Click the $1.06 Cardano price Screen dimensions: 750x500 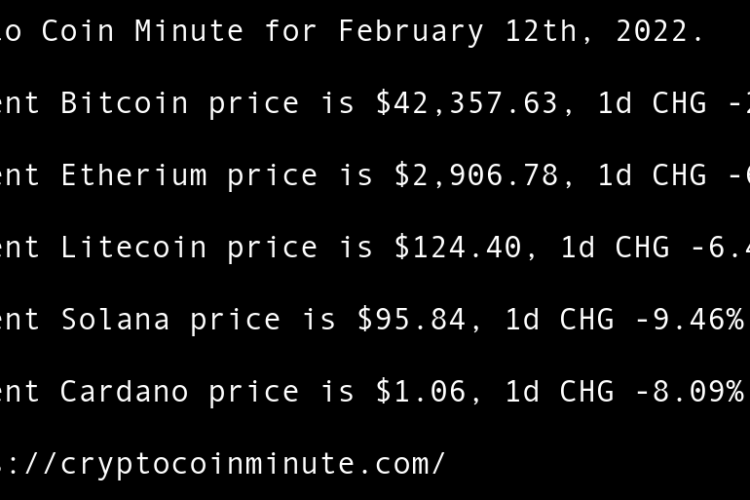(x=421, y=391)
